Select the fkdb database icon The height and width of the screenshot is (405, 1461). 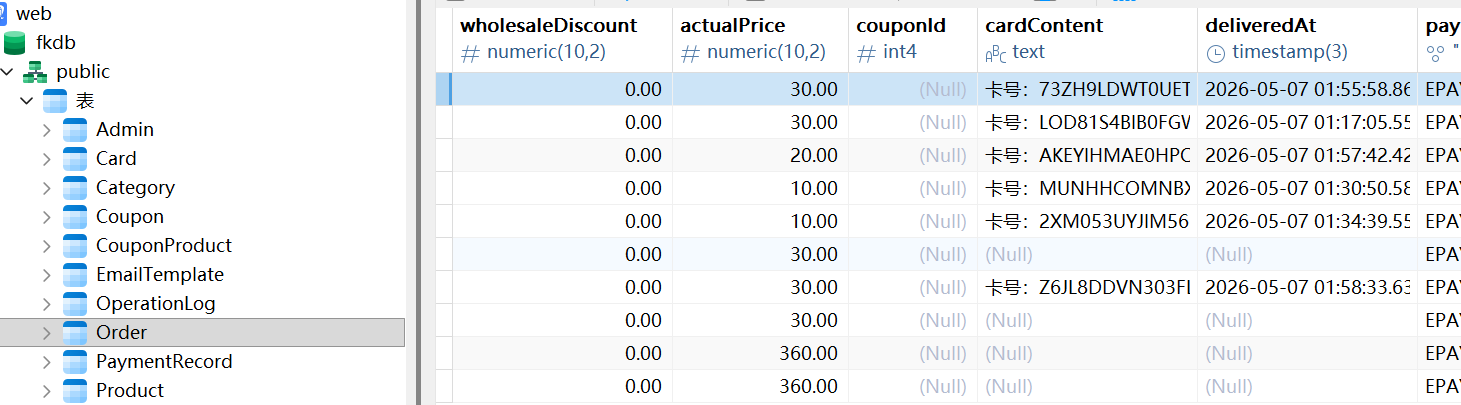pyautogui.click(x=15, y=43)
